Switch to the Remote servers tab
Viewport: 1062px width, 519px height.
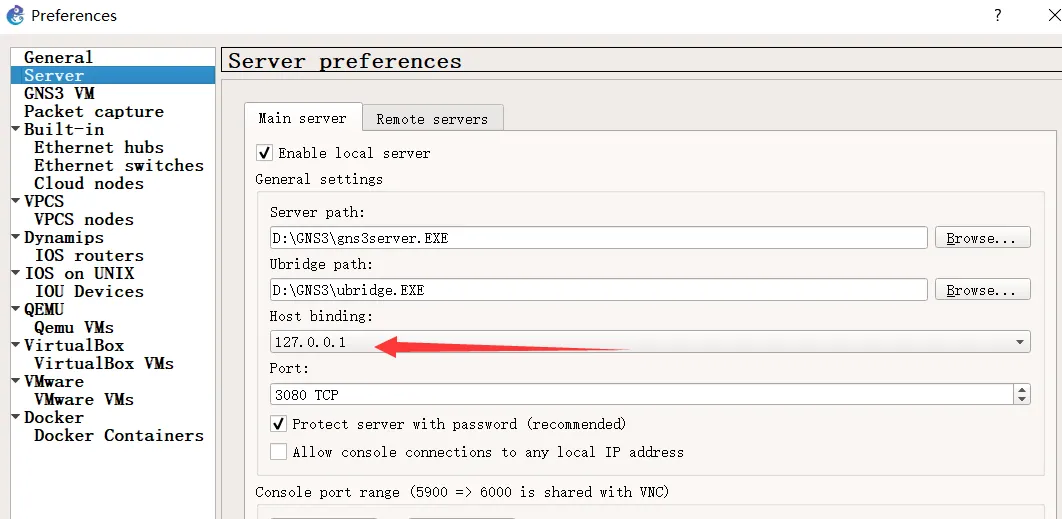click(432, 119)
